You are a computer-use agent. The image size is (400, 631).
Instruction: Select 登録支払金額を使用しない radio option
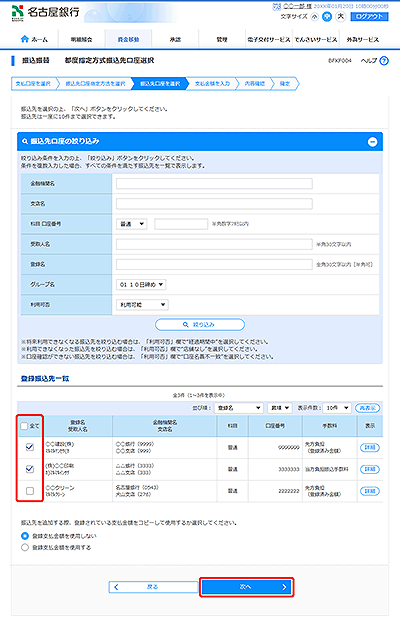click(25, 536)
